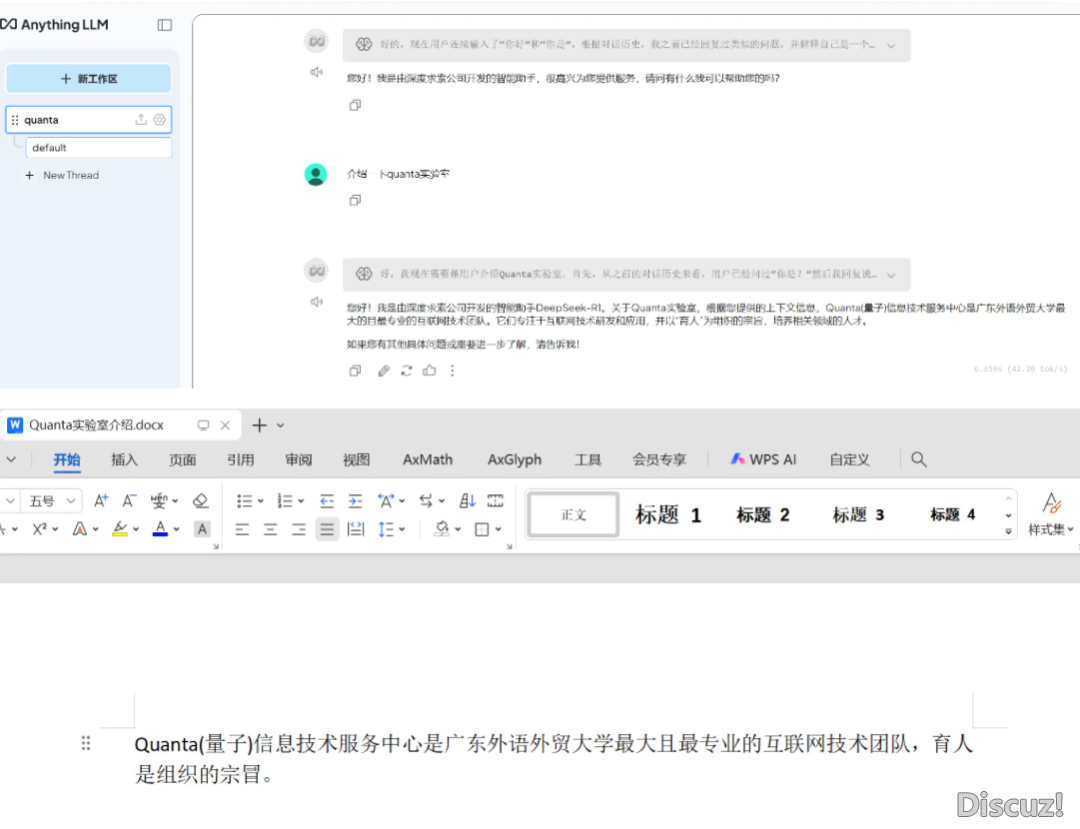Open quanta workspace settings gear
Image resolution: width=1080 pixels, height=829 pixels.
coord(159,119)
